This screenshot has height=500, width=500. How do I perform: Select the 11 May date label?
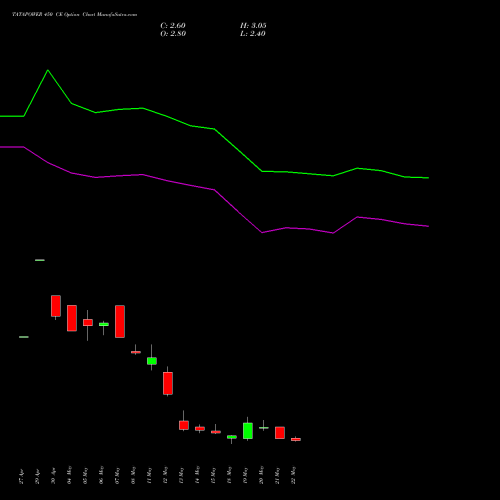pyautogui.click(x=149, y=476)
